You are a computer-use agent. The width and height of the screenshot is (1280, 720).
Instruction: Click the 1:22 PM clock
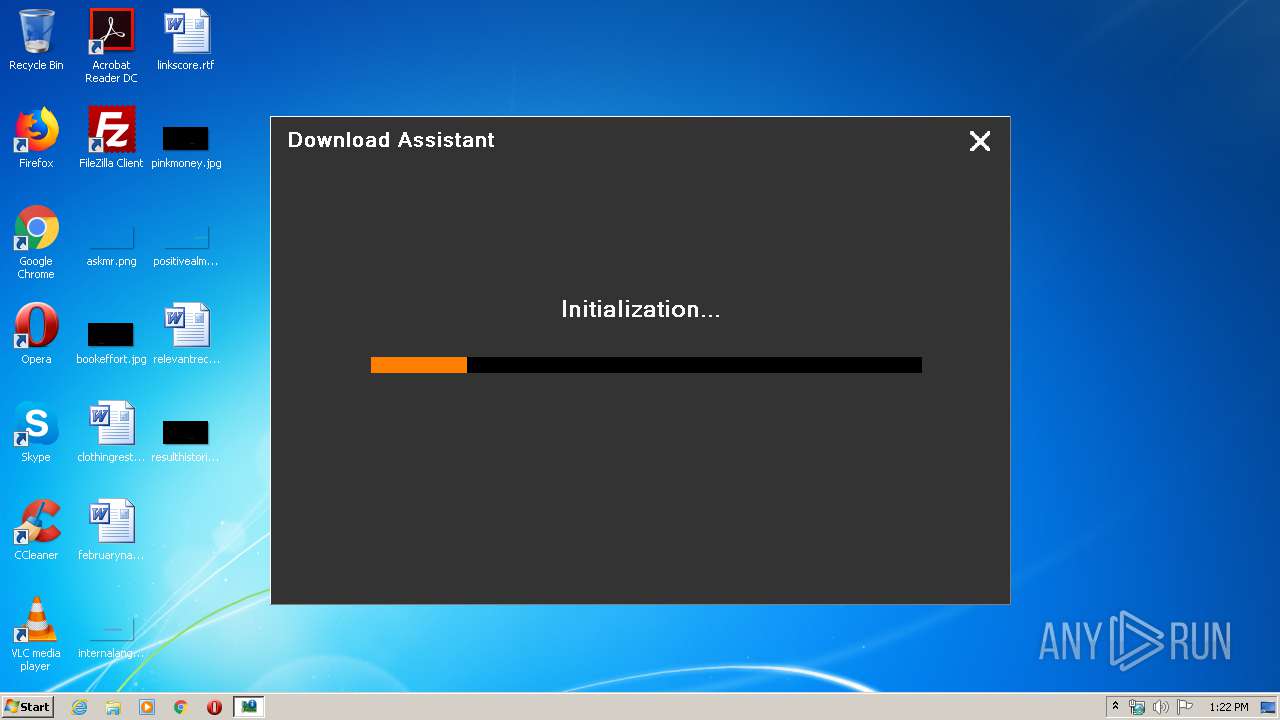(1229, 707)
